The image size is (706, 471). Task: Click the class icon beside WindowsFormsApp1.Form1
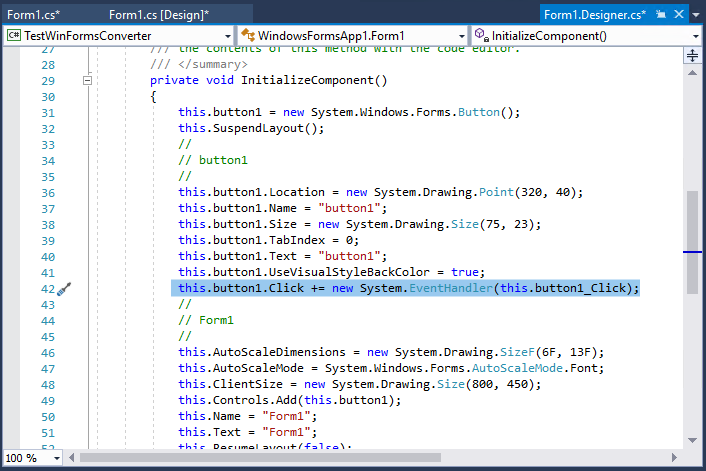(248, 35)
